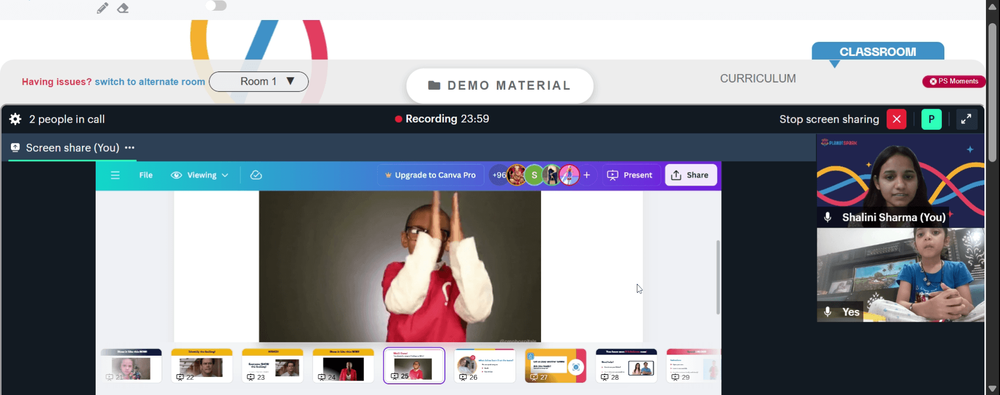Mute Shalini Sharma's microphone
Screen dimensions: 1000x395
point(828,218)
